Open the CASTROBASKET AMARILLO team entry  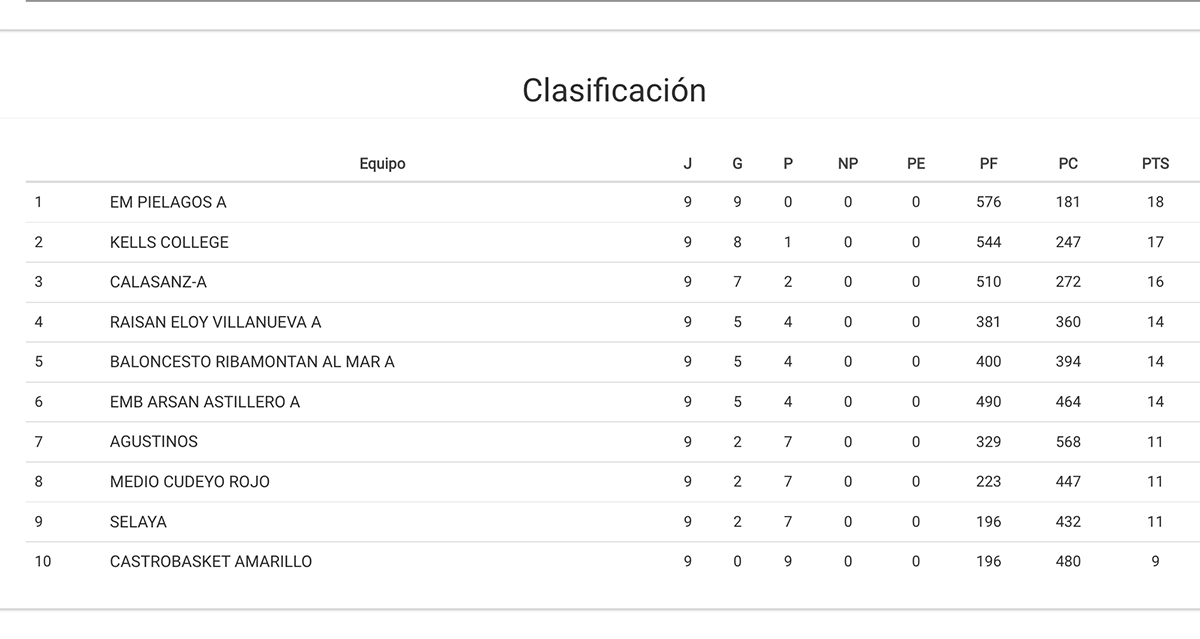(x=211, y=562)
